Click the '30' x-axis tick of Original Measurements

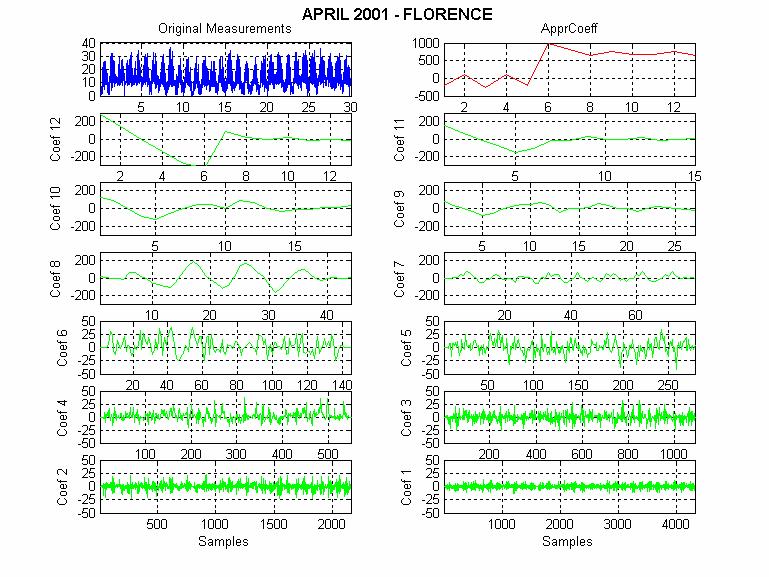click(350, 107)
